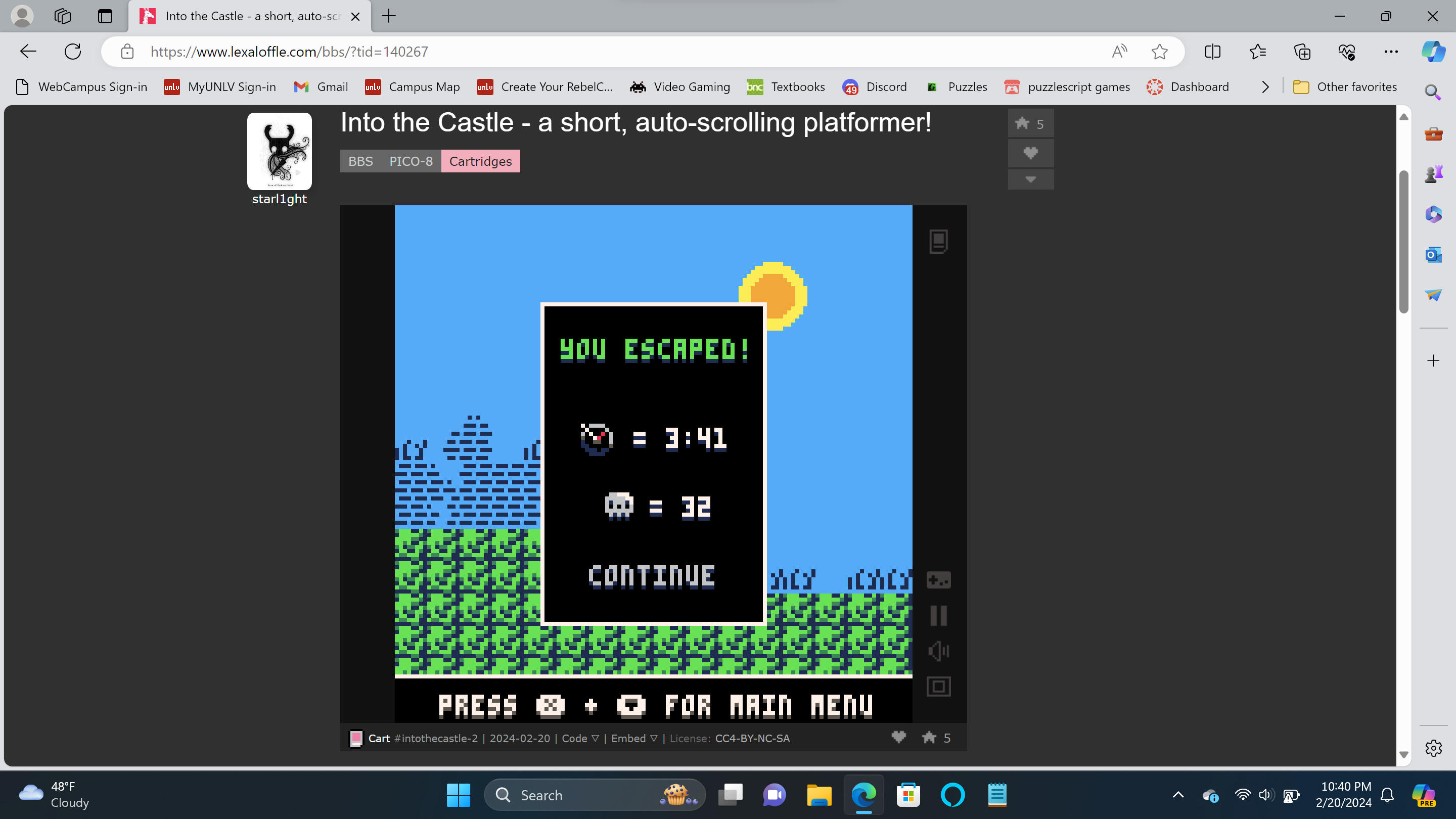Star the cart in the footer bar
1456x819 pixels.
tap(929, 737)
